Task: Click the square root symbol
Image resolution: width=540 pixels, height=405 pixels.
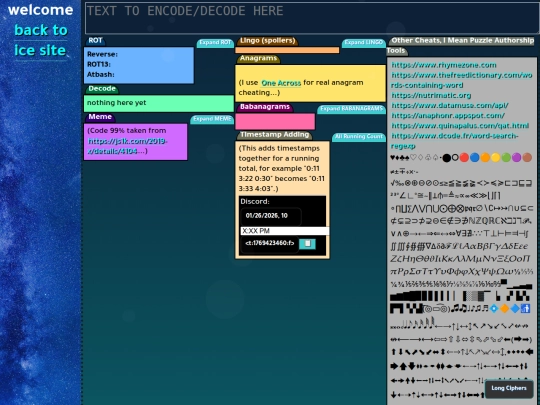Action: pyautogui.click(x=393, y=183)
